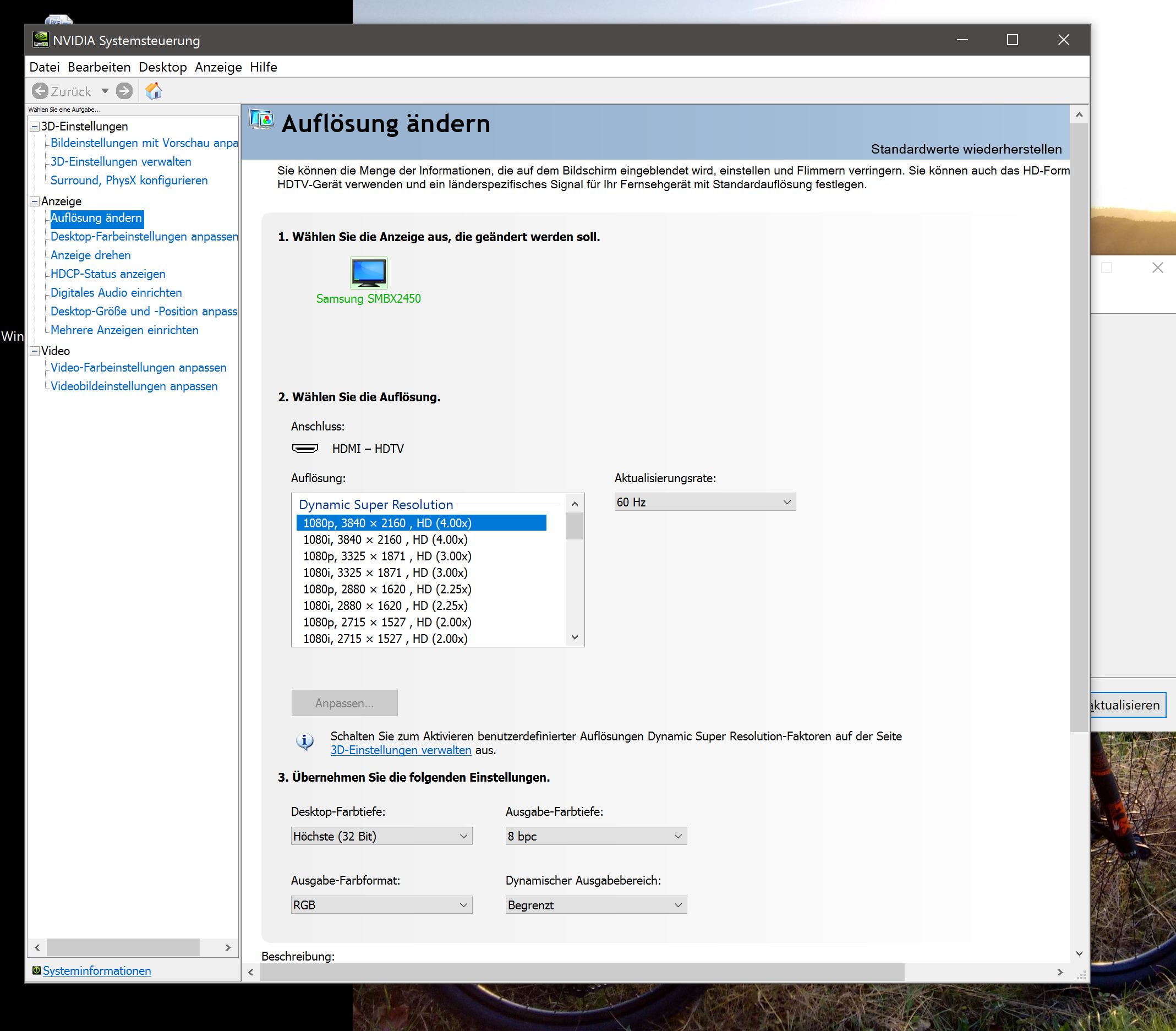Open the Ausgabe-Farbtiefe 8 bpc dropdown
Viewport: 1176px width, 1031px height.
pyautogui.click(x=596, y=836)
